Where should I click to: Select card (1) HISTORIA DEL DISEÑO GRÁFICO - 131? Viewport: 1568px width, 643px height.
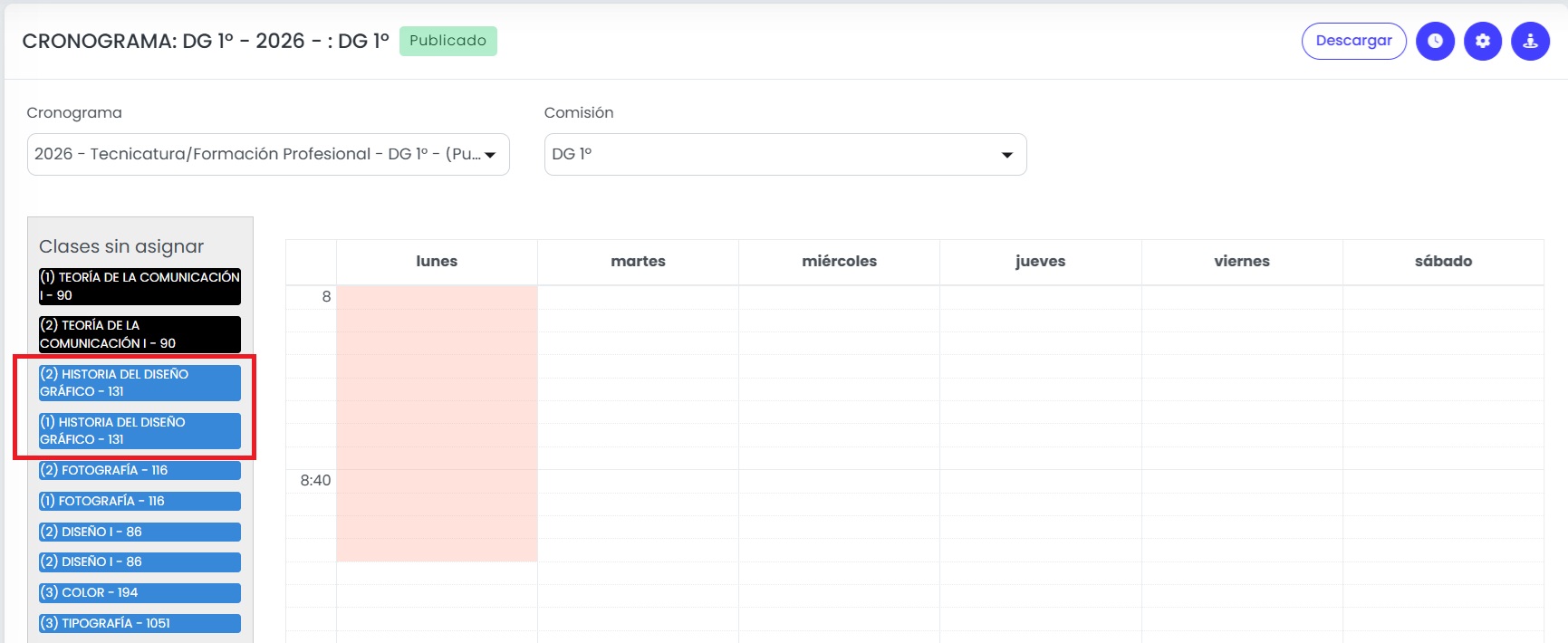point(139,430)
